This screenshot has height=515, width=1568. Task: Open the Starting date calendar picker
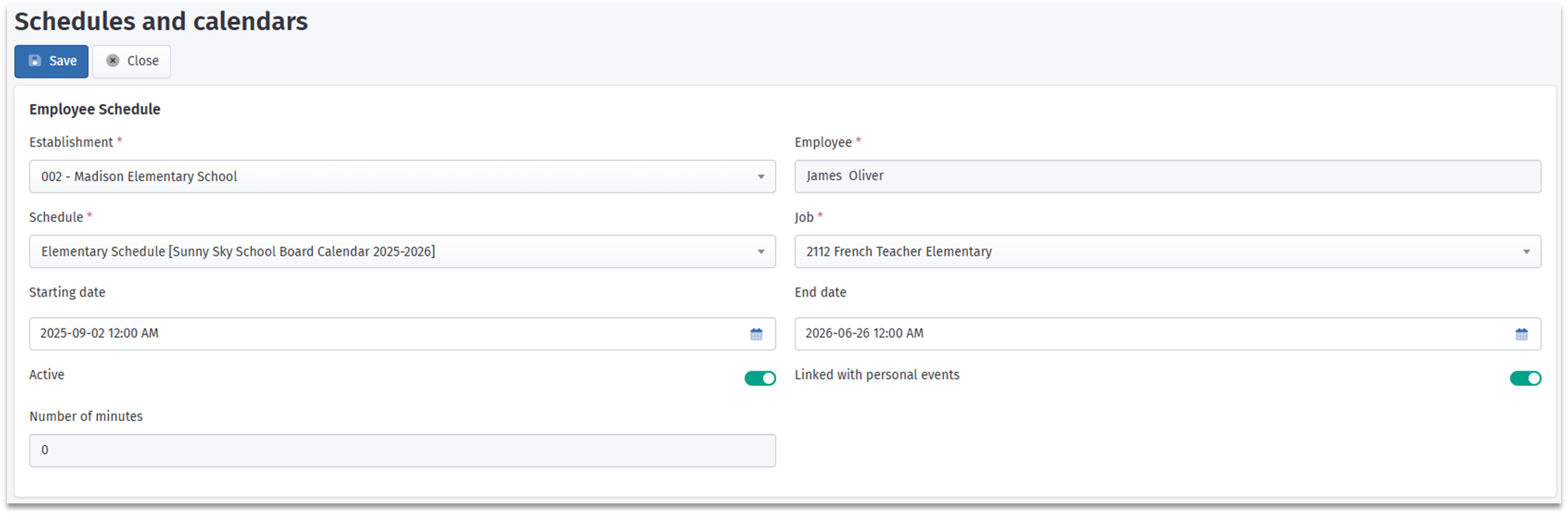coord(756,334)
